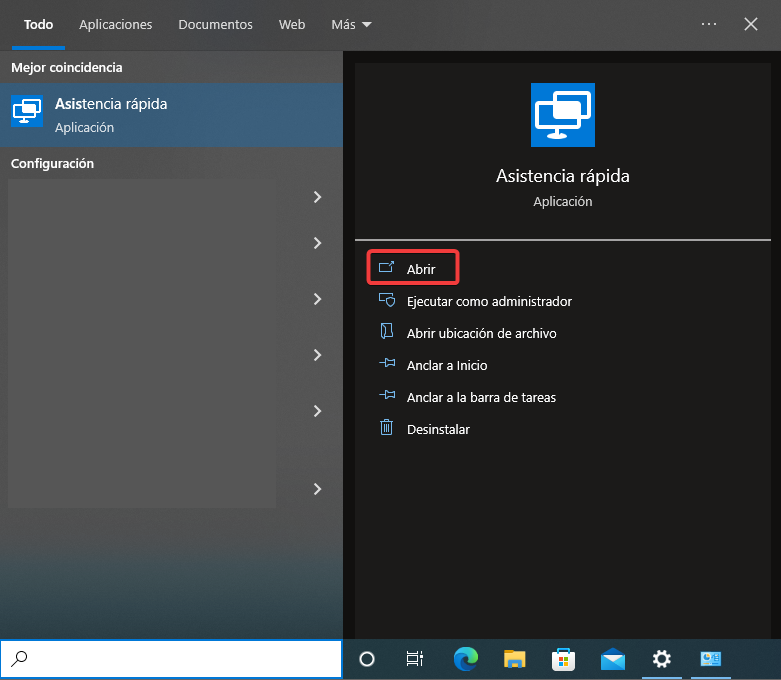The height and width of the screenshot is (680, 781).
Task: Open Cortana circle icon on taskbar
Action: click(367, 659)
